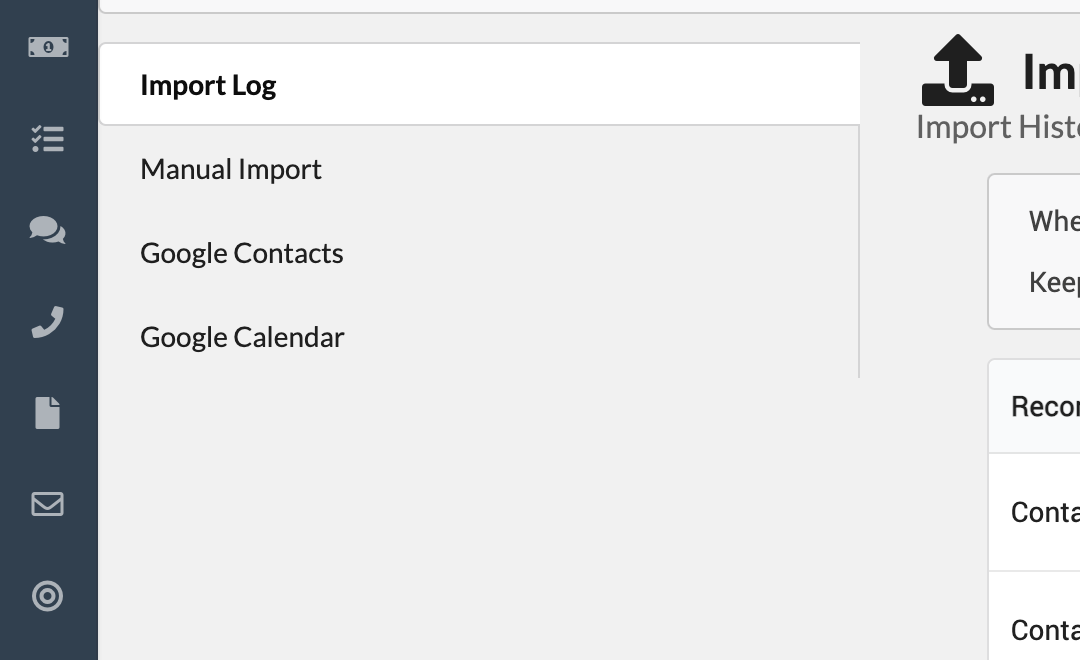The width and height of the screenshot is (1080, 660).
Task: Click the empty area below Google Calendar
Action: click(479, 517)
